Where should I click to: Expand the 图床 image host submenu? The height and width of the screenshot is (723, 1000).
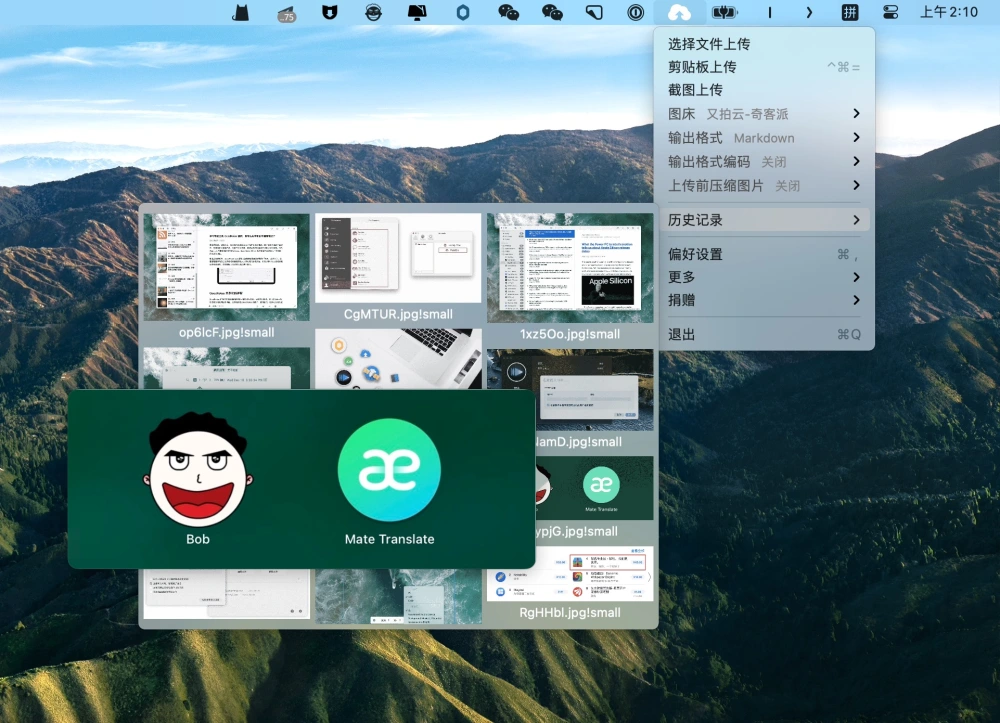(764, 113)
